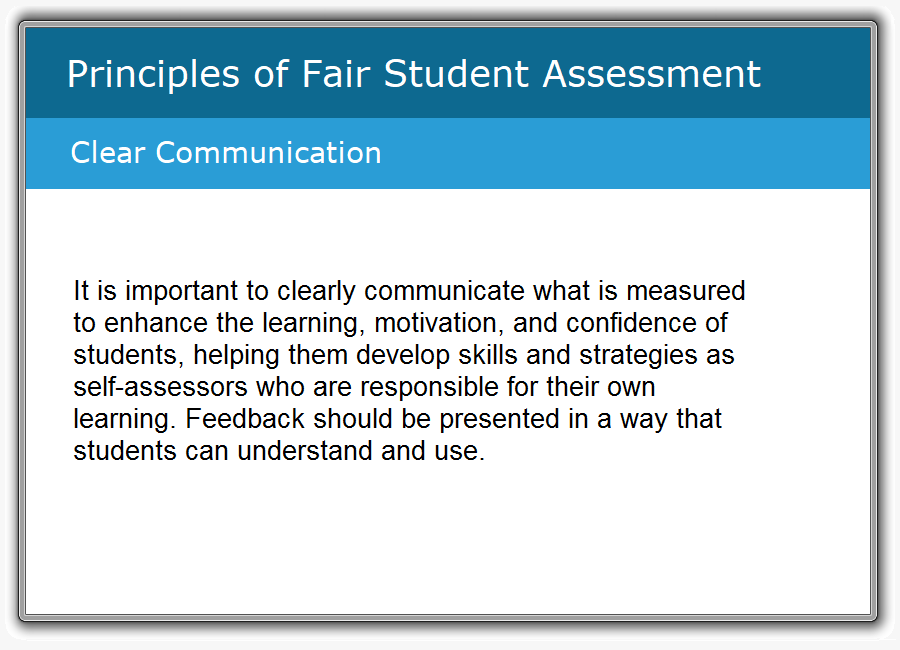
Task: Click the word 'Principles' in the title
Action: (x=153, y=75)
